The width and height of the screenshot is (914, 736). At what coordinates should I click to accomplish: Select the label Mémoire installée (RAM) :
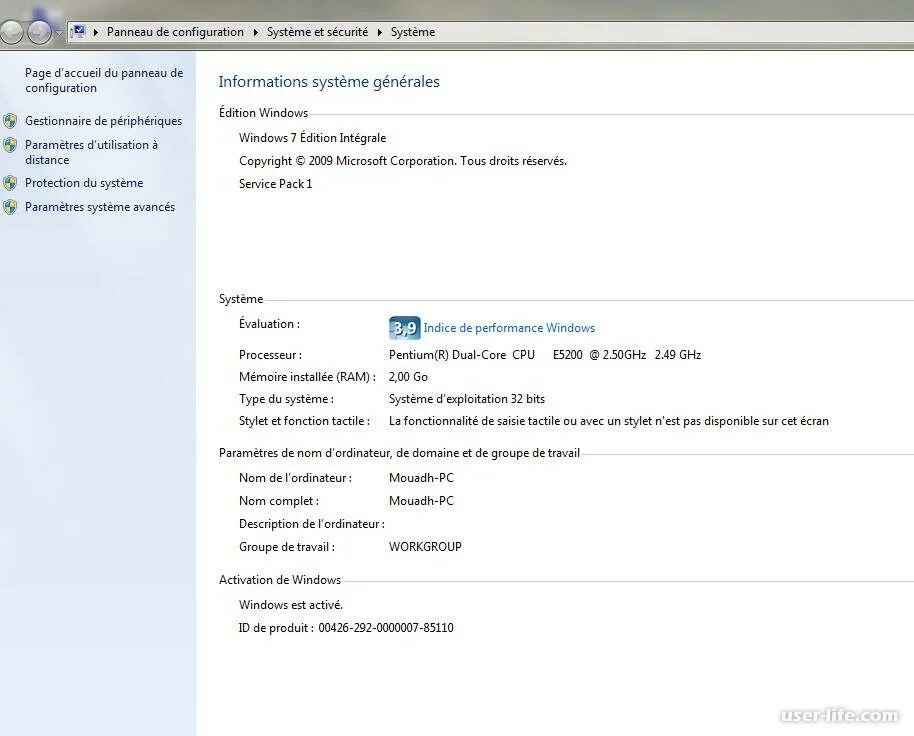(307, 377)
